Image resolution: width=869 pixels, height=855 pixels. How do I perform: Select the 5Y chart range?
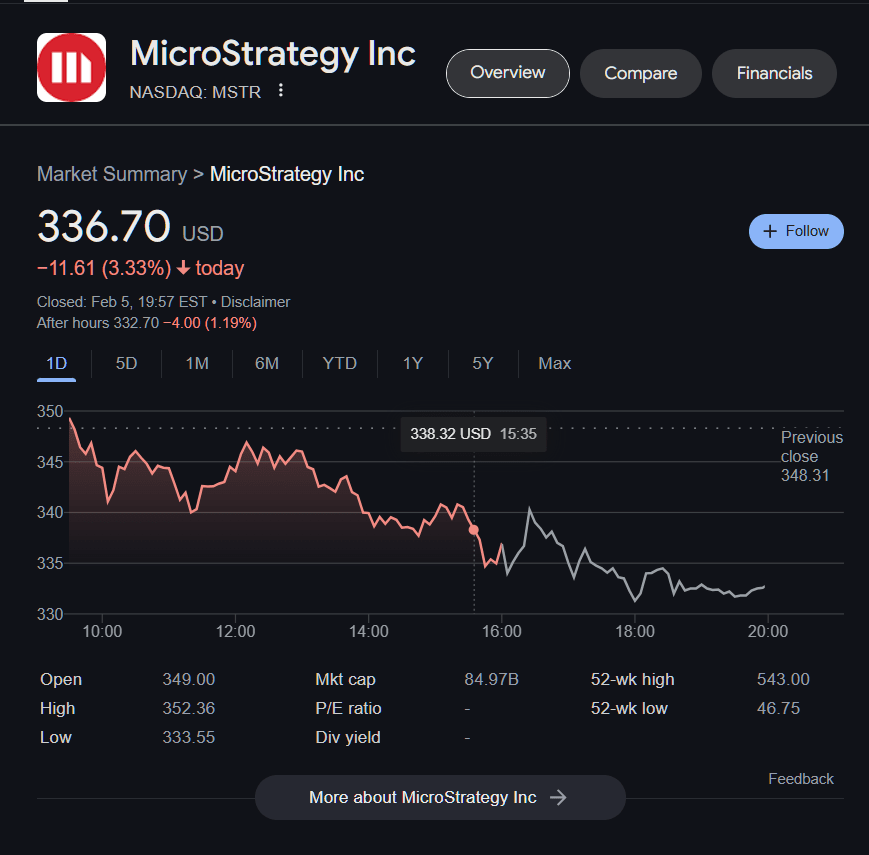[x=483, y=363]
